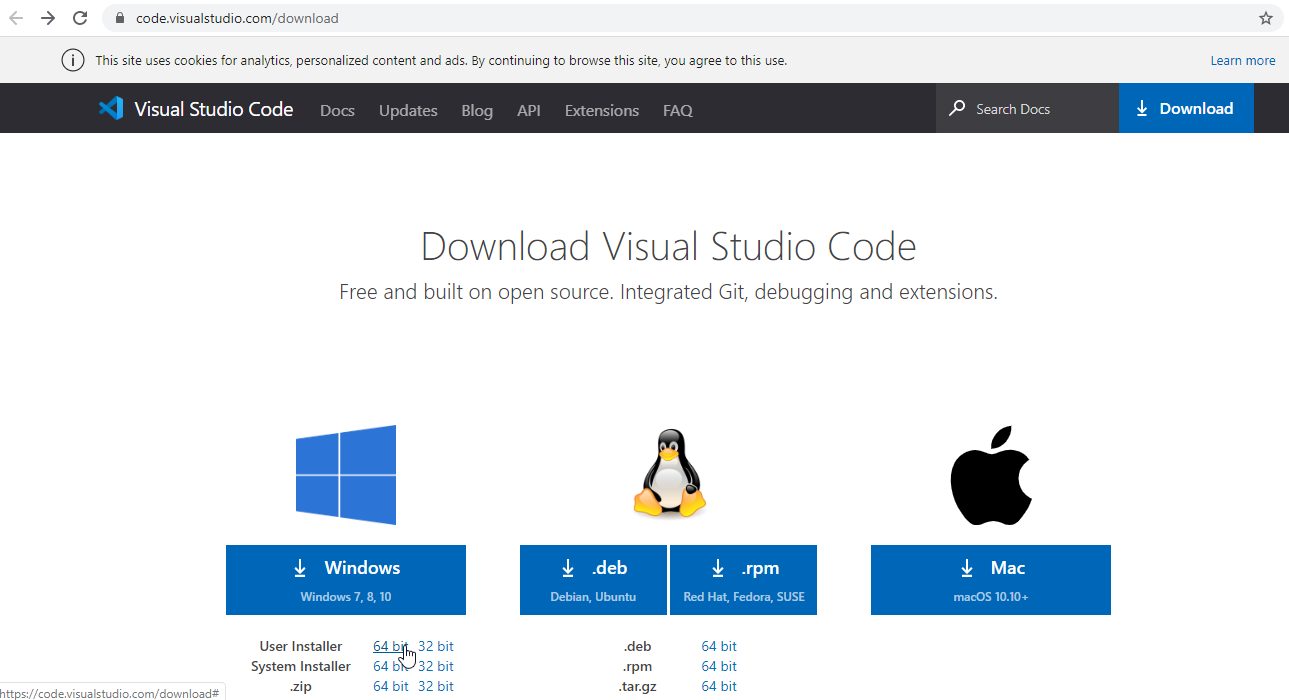
Task: Open the API navigation link
Action: (x=529, y=110)
